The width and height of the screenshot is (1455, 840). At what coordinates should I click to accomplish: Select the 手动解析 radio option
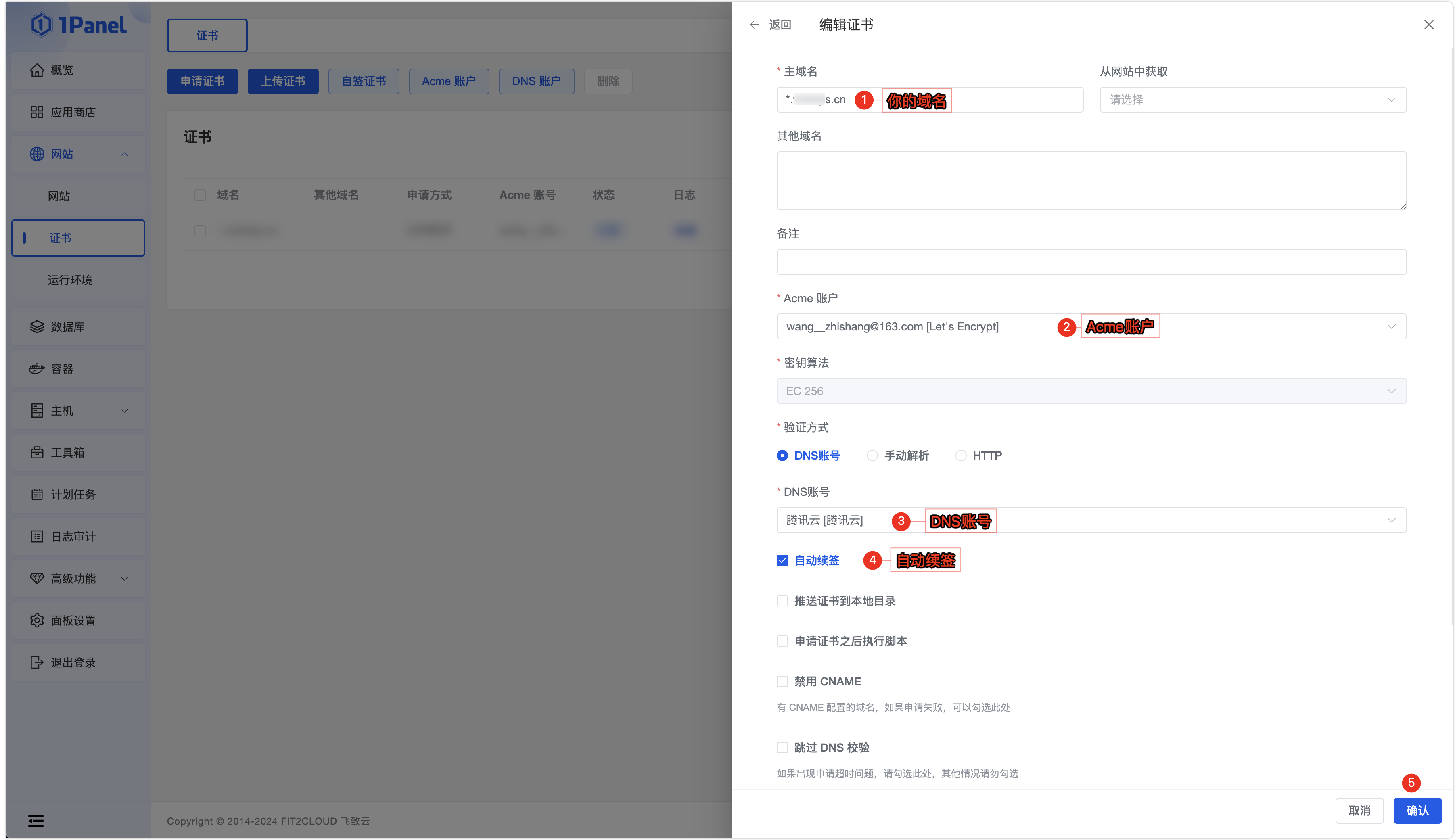tap(872, 456)
